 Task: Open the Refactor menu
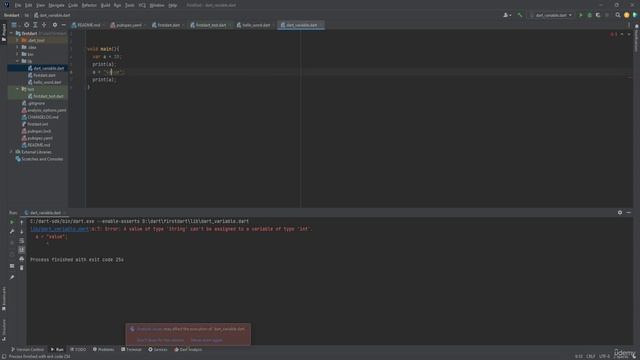[89, 5]
